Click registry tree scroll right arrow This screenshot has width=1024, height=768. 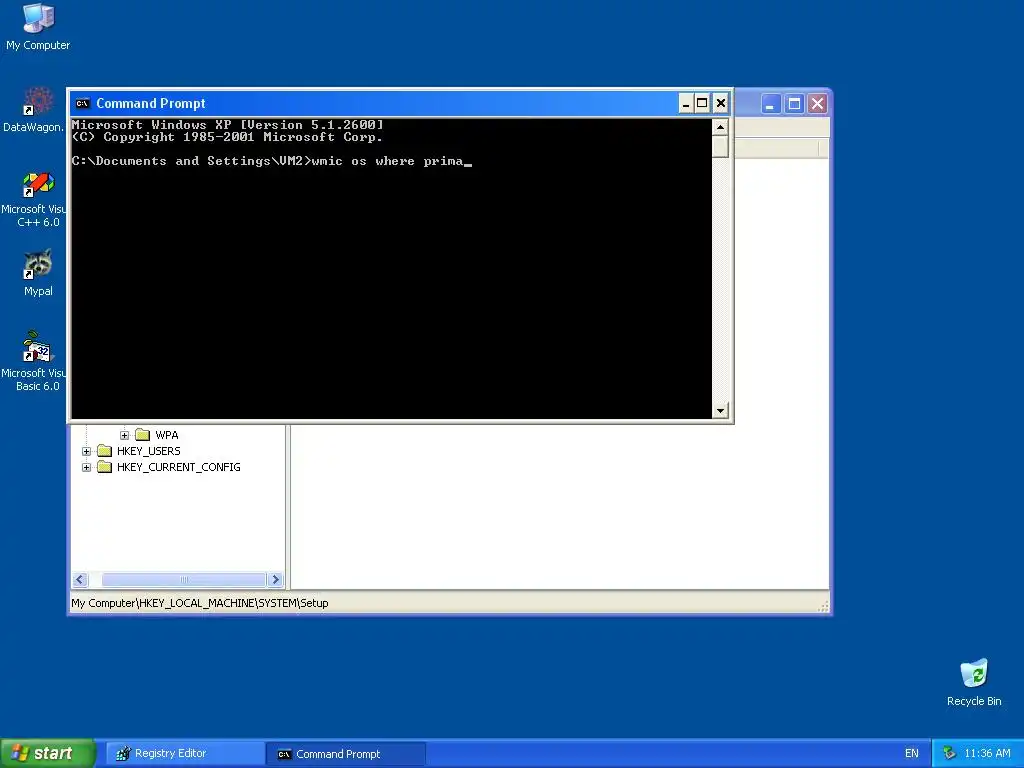tap(276, 579)
